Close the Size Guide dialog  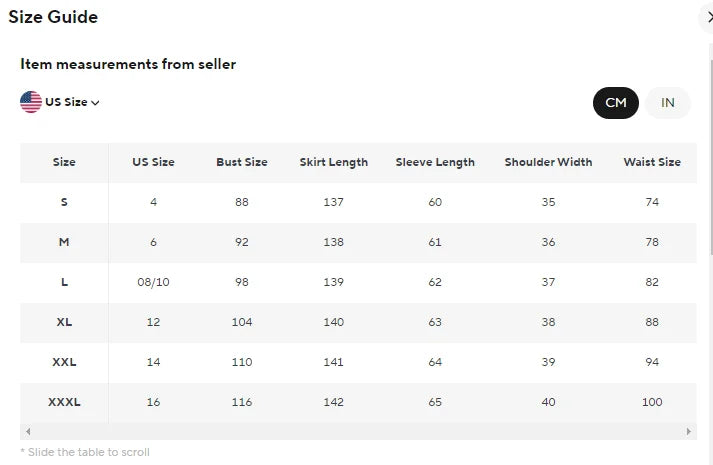pos(708,17)
